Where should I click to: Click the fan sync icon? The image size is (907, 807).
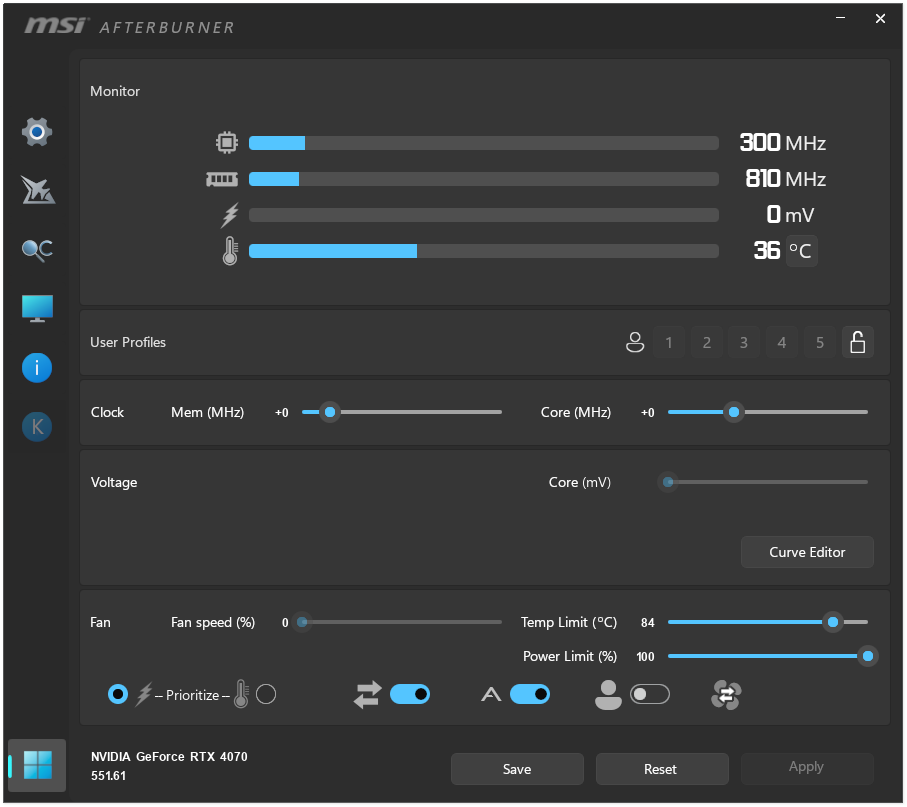(x=726, y=694)
